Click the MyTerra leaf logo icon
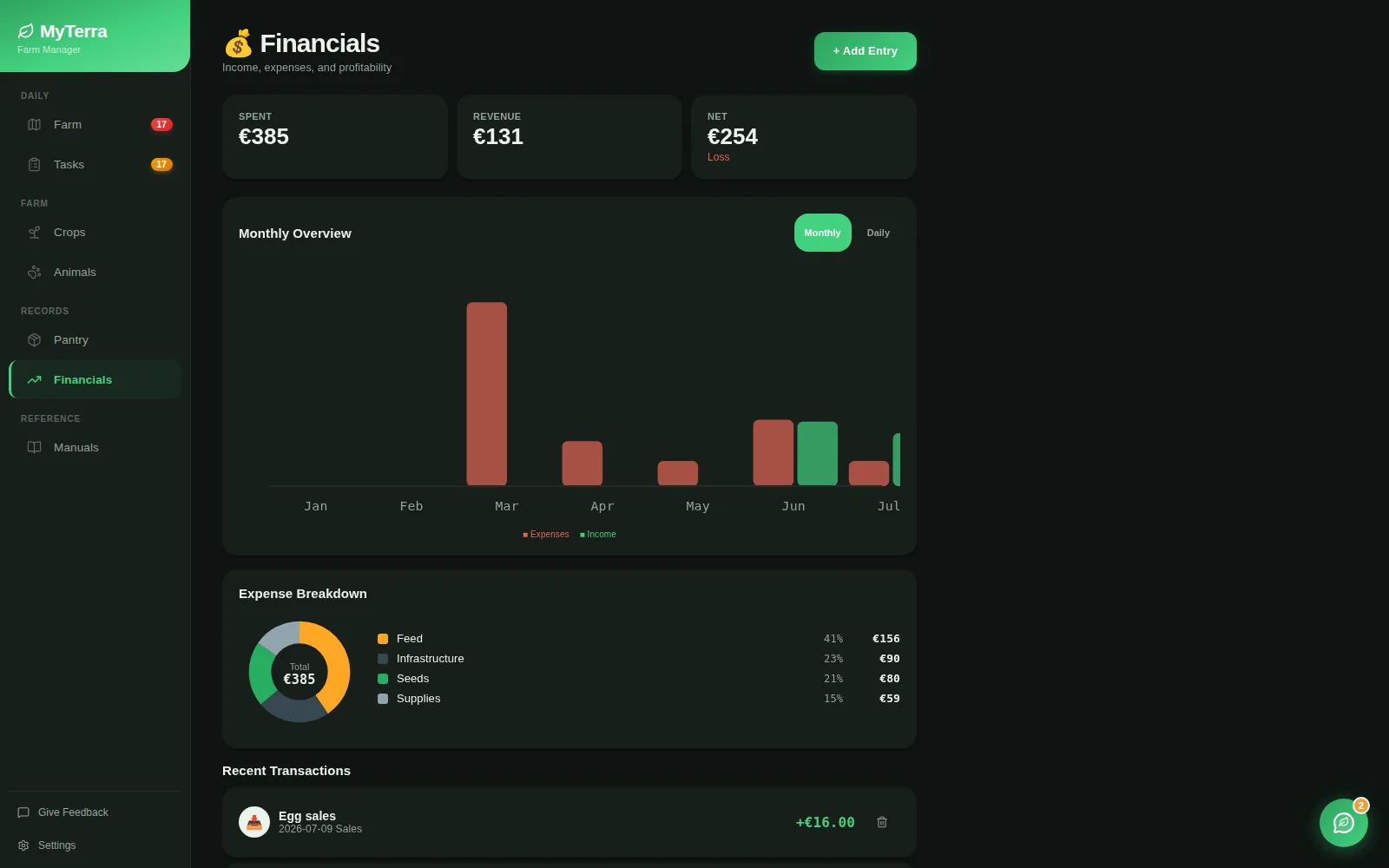The height and width of the screenshot is (868, 1389). [x=26, y=31]
